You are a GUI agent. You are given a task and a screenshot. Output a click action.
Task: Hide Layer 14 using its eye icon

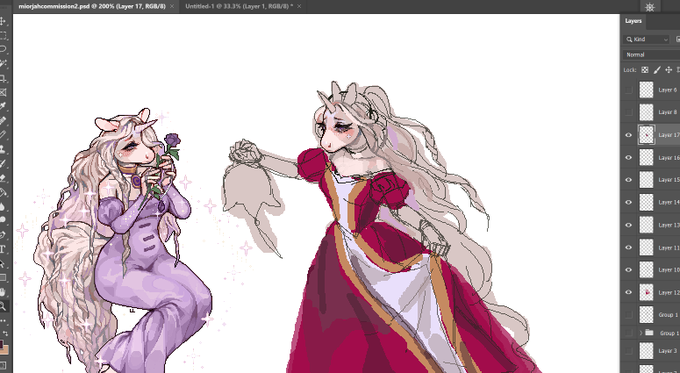coord(628,203)
